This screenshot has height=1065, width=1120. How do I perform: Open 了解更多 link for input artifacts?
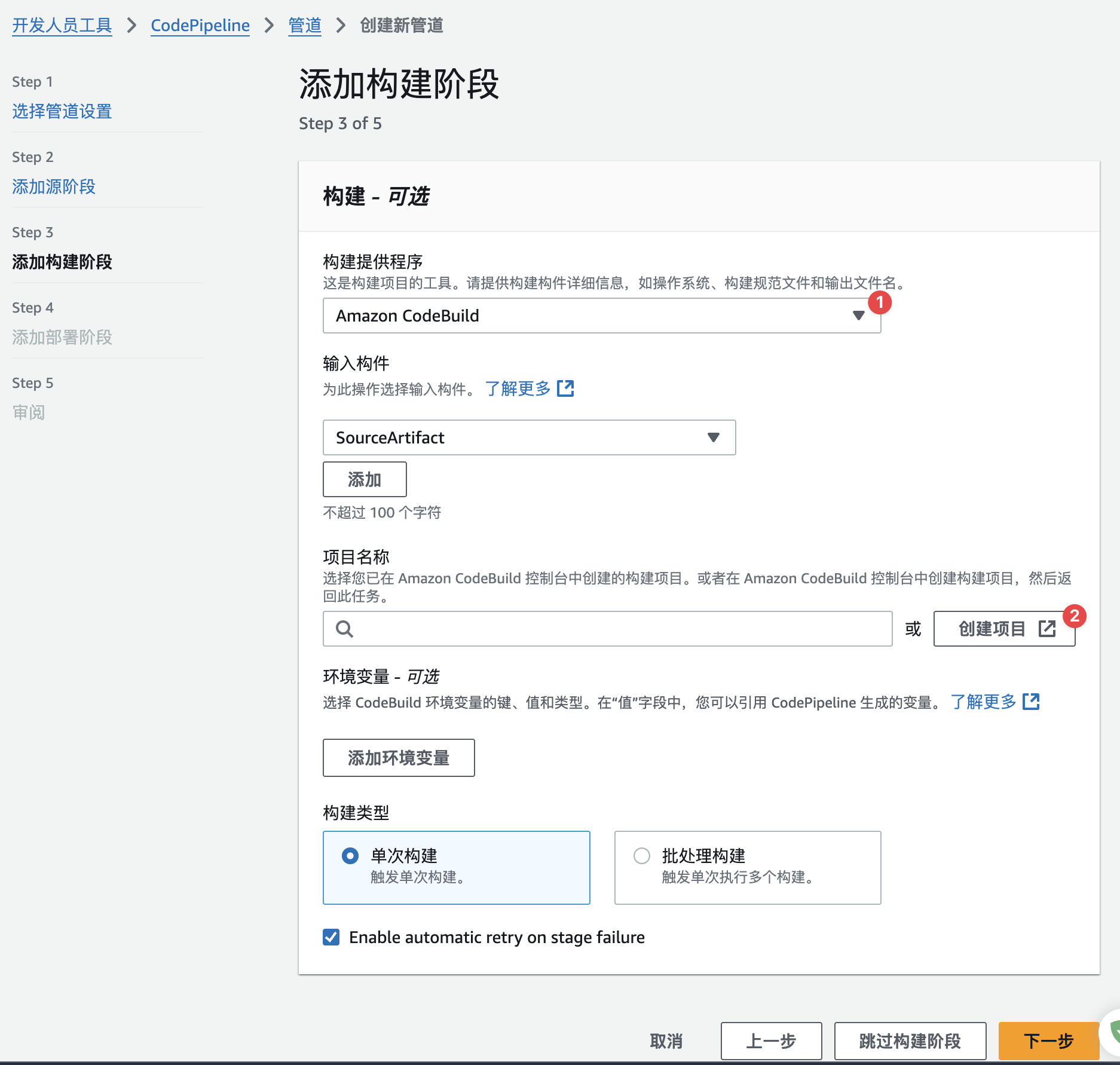518,389
